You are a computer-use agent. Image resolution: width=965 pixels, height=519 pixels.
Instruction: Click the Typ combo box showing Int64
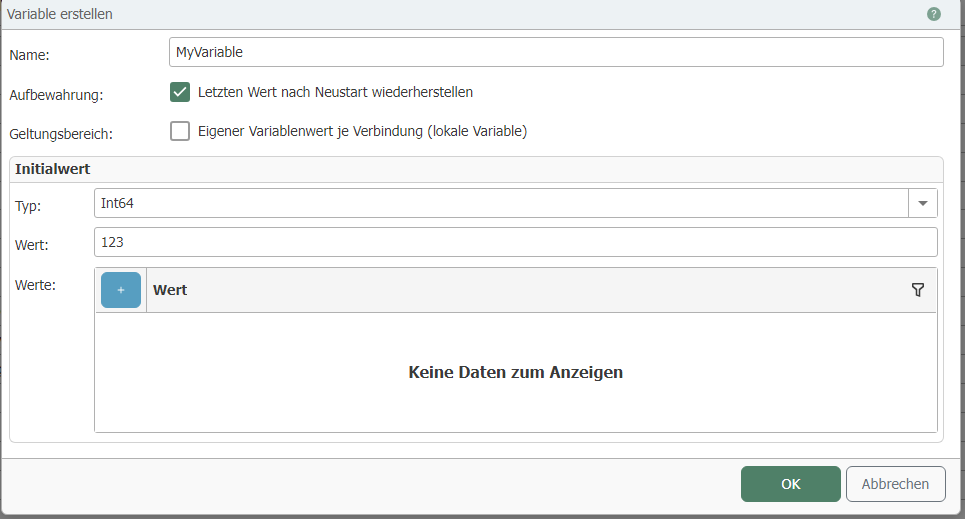coord(500,203)
